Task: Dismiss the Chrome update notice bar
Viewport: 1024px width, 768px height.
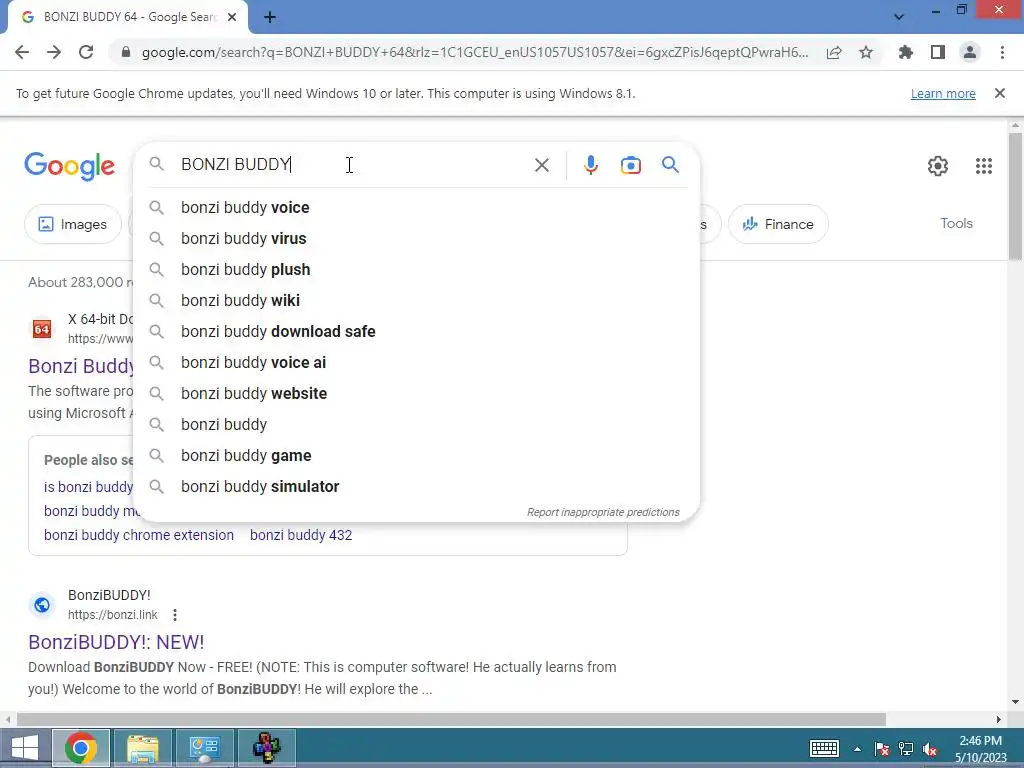Action: [x=999, y=93]
